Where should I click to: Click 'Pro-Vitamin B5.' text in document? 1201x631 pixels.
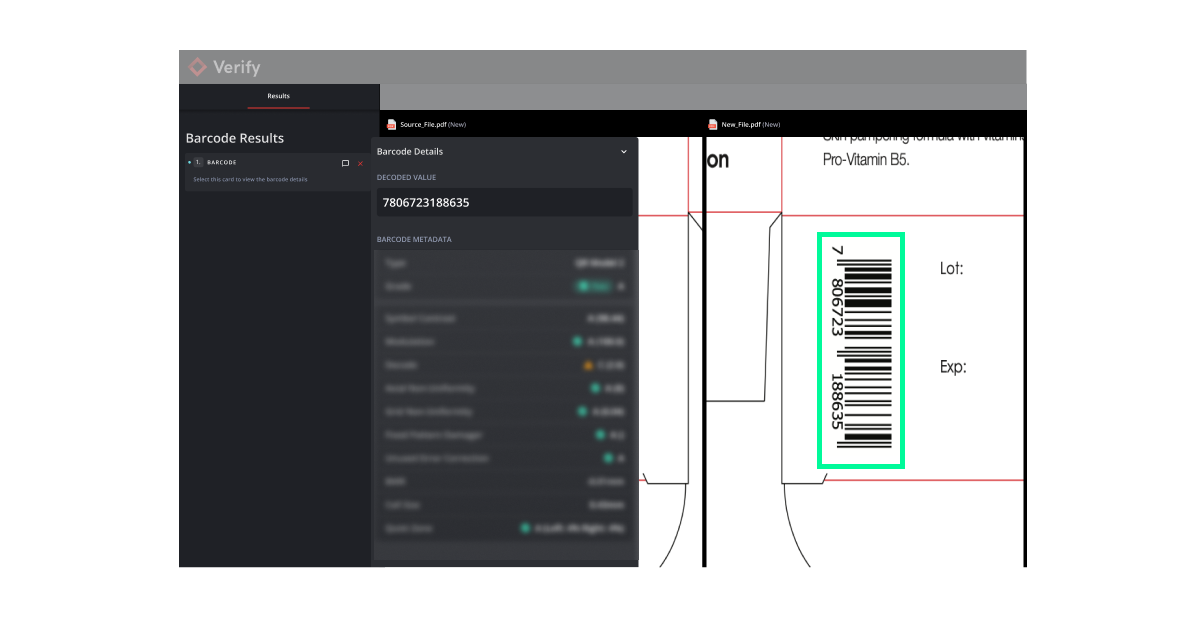pyautogui.click(x=866, y=159)
